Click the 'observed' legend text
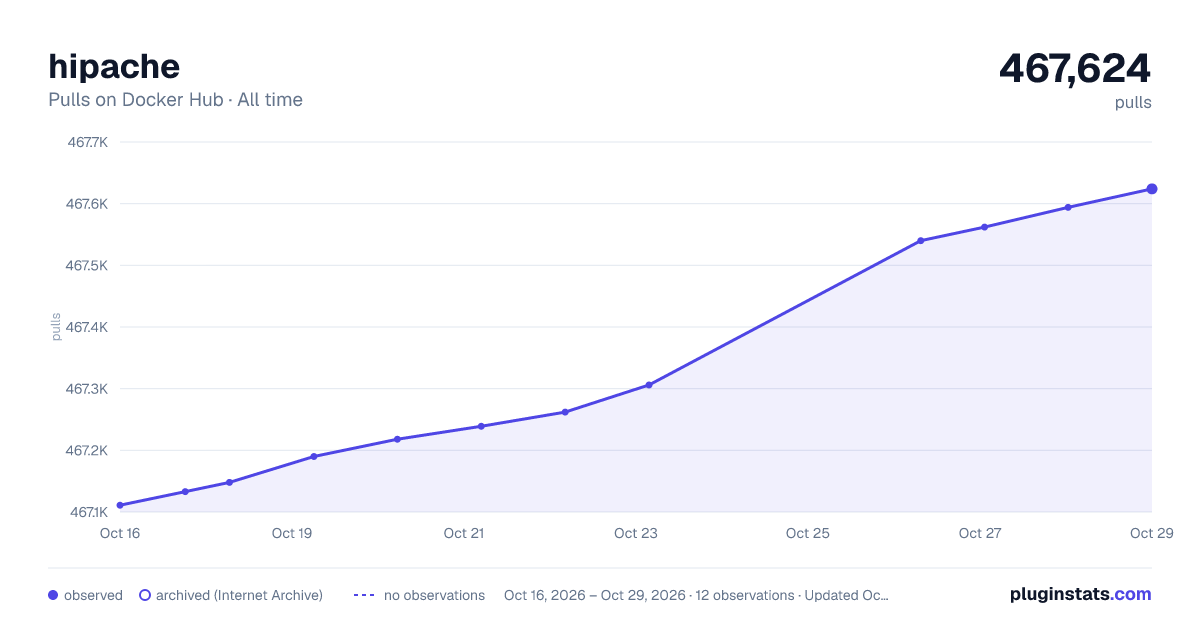This screenshot has width=1200, height=630. tap(93, 595)
